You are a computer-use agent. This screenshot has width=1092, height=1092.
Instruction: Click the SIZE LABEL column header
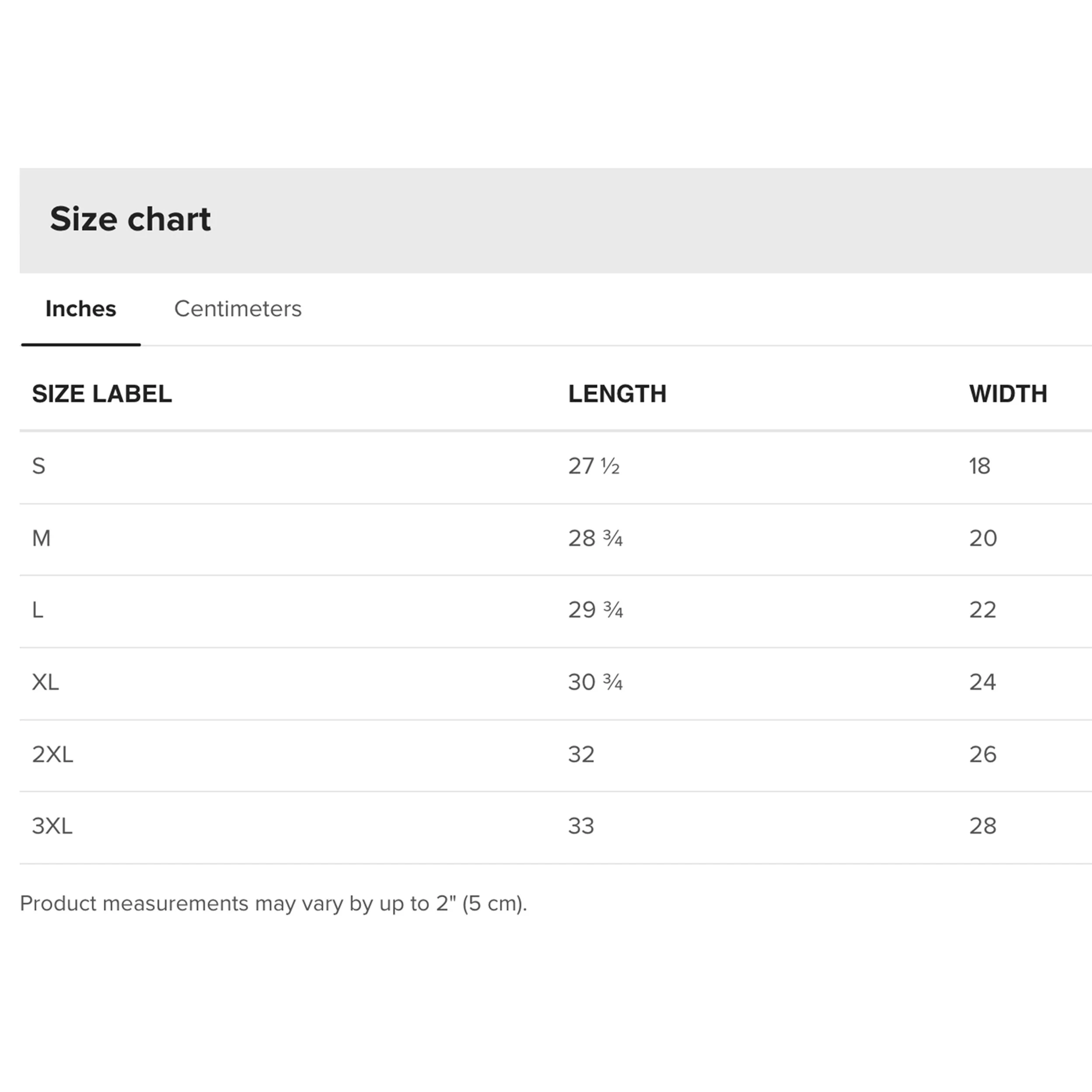coord(102,394)
